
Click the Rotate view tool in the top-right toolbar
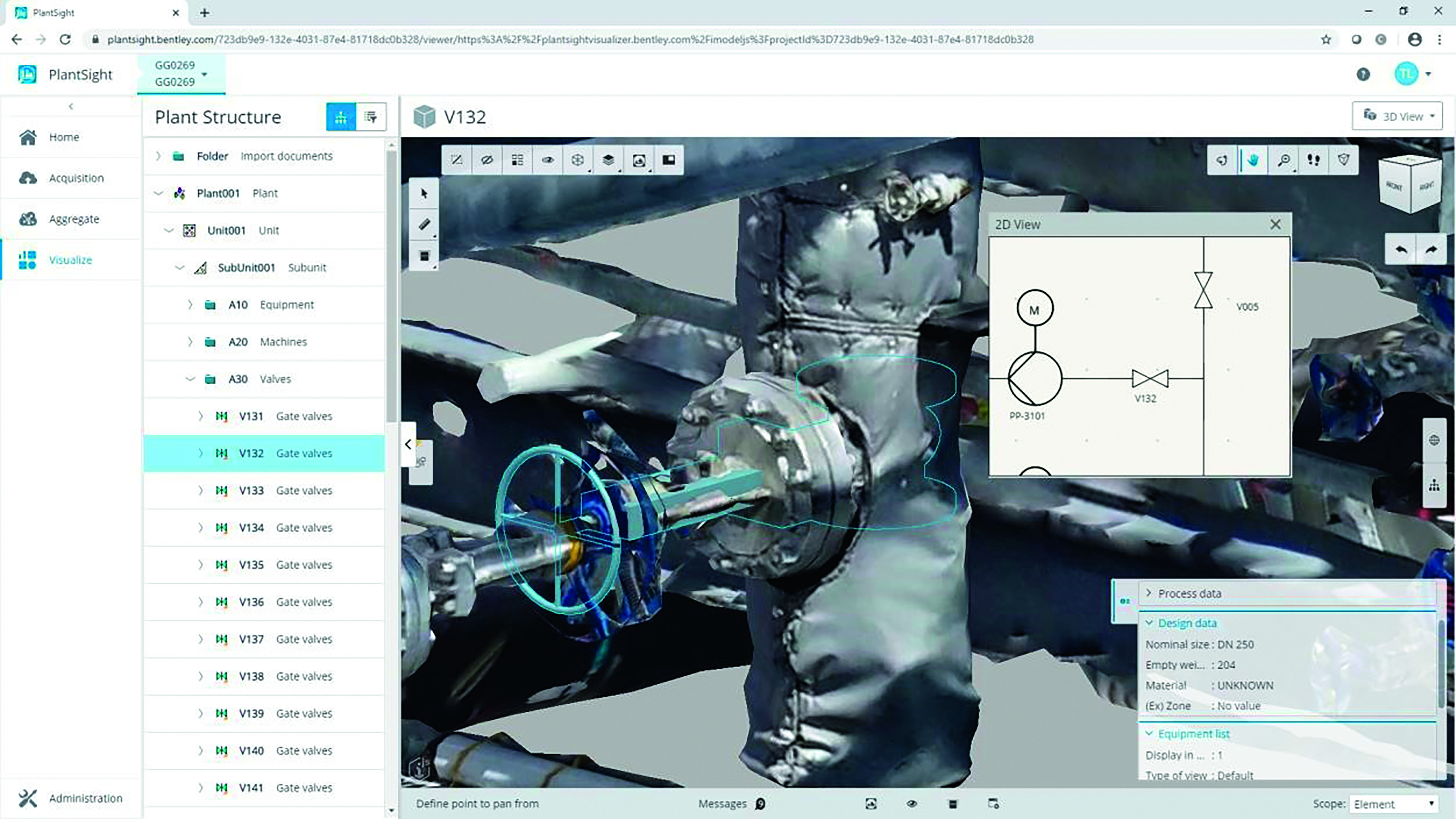pyautogui.click(x=1221, y=160)
